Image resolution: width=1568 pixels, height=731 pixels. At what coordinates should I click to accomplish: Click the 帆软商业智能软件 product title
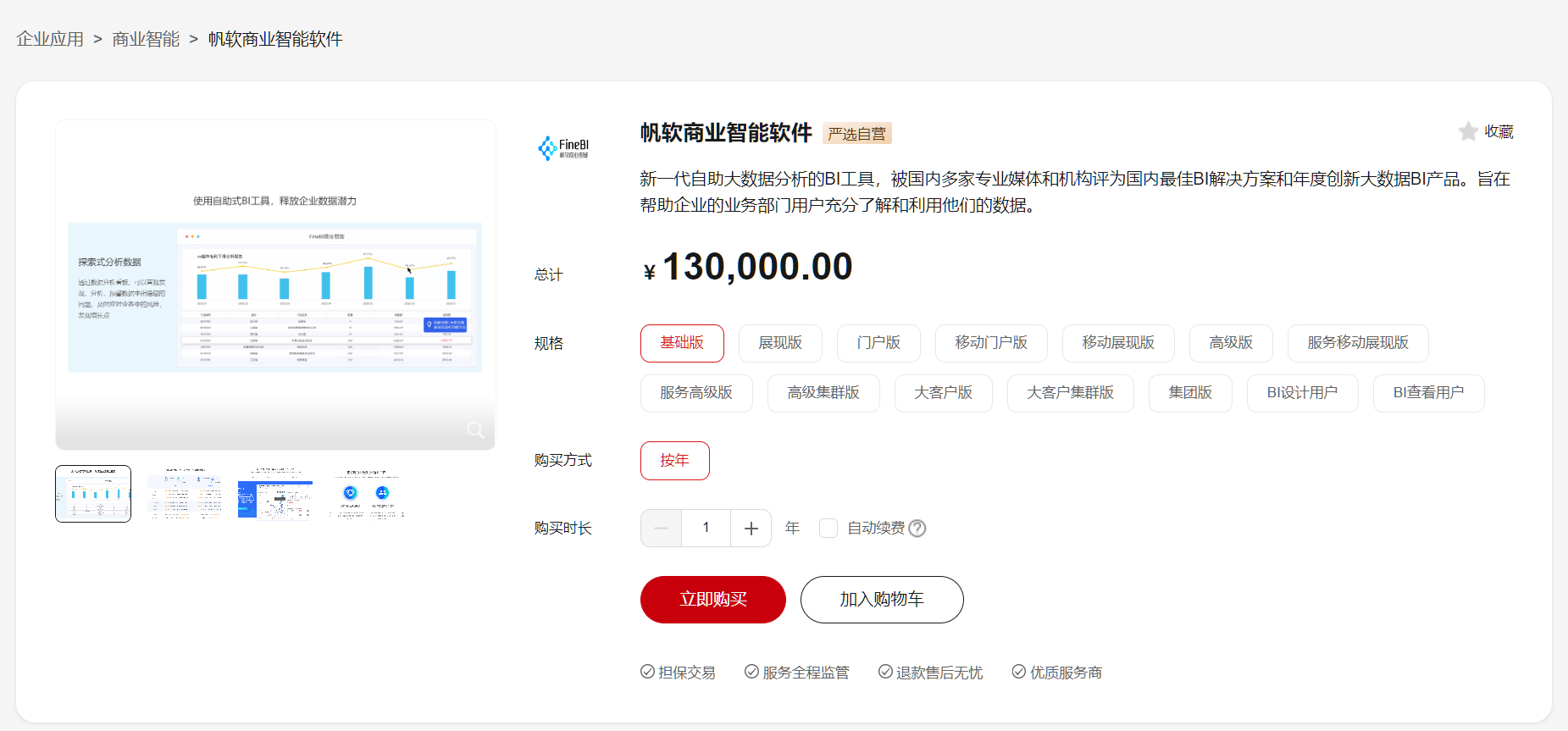726,133
